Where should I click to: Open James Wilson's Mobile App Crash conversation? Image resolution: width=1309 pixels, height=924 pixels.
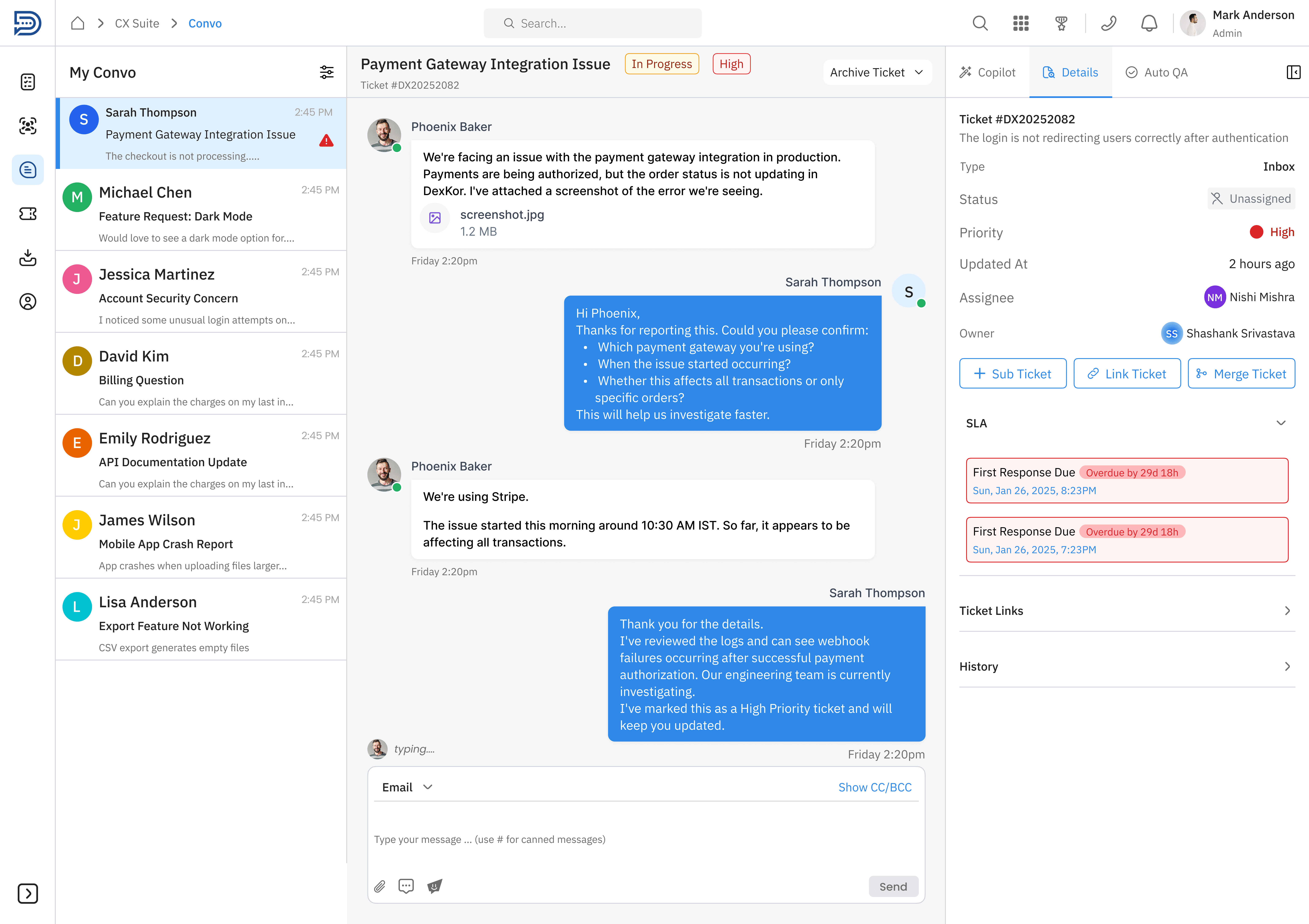(x=201, y=538)
